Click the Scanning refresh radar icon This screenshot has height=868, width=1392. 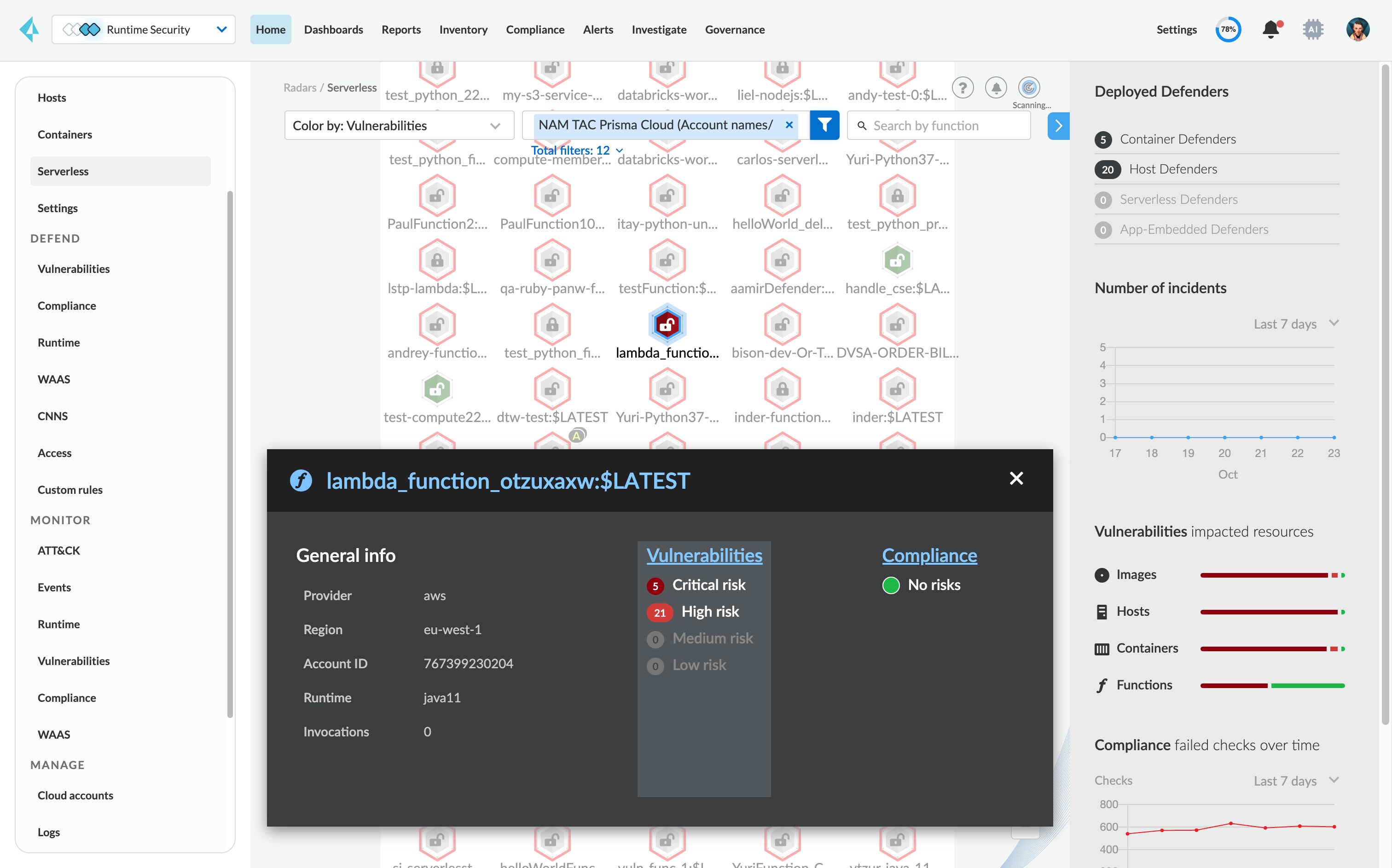tap(1029, 88)
